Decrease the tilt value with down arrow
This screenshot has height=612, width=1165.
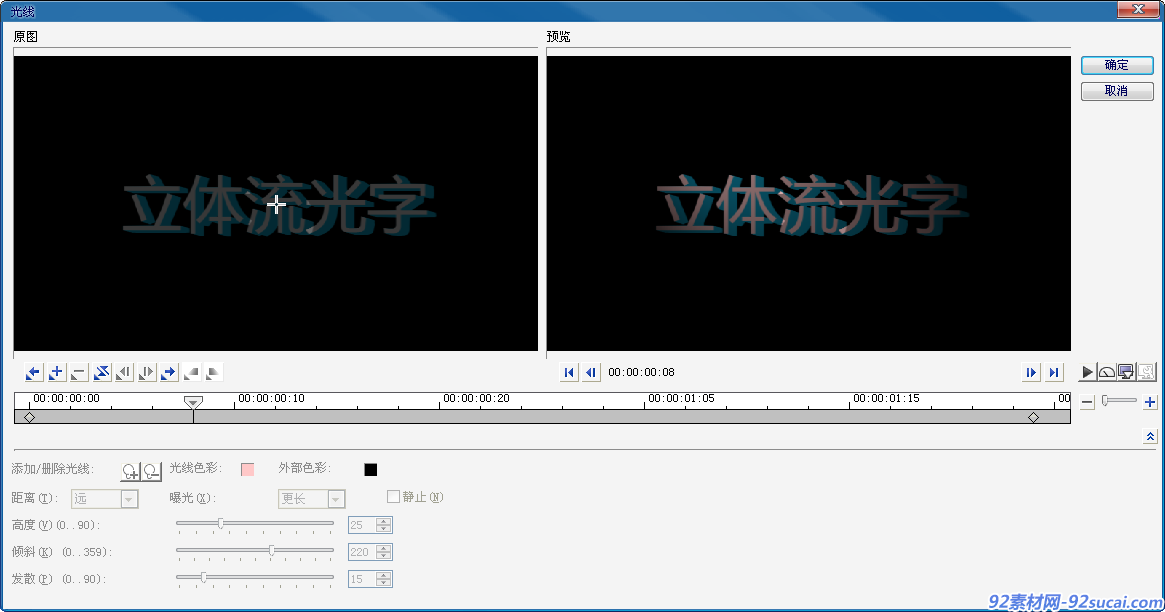pyautogui.click(x=383, y=556)
